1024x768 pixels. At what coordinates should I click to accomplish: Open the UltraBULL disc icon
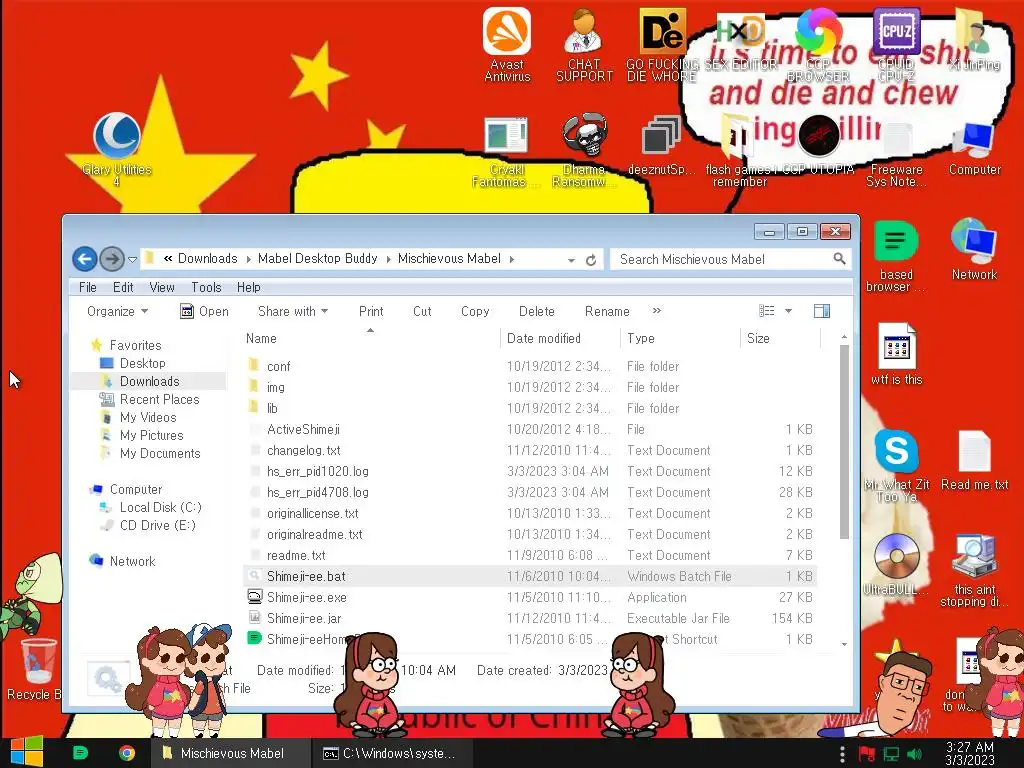point(896,564)
